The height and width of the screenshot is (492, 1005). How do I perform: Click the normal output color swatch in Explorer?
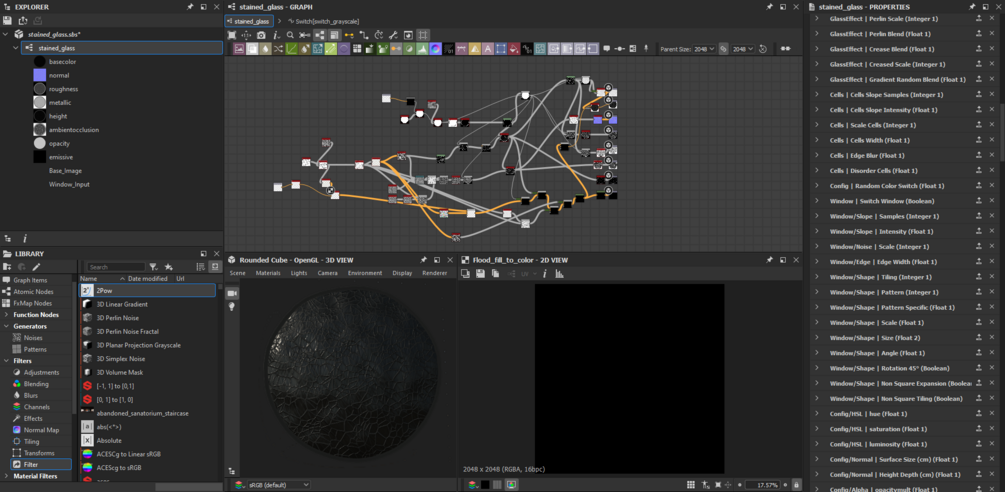[39, 75]
